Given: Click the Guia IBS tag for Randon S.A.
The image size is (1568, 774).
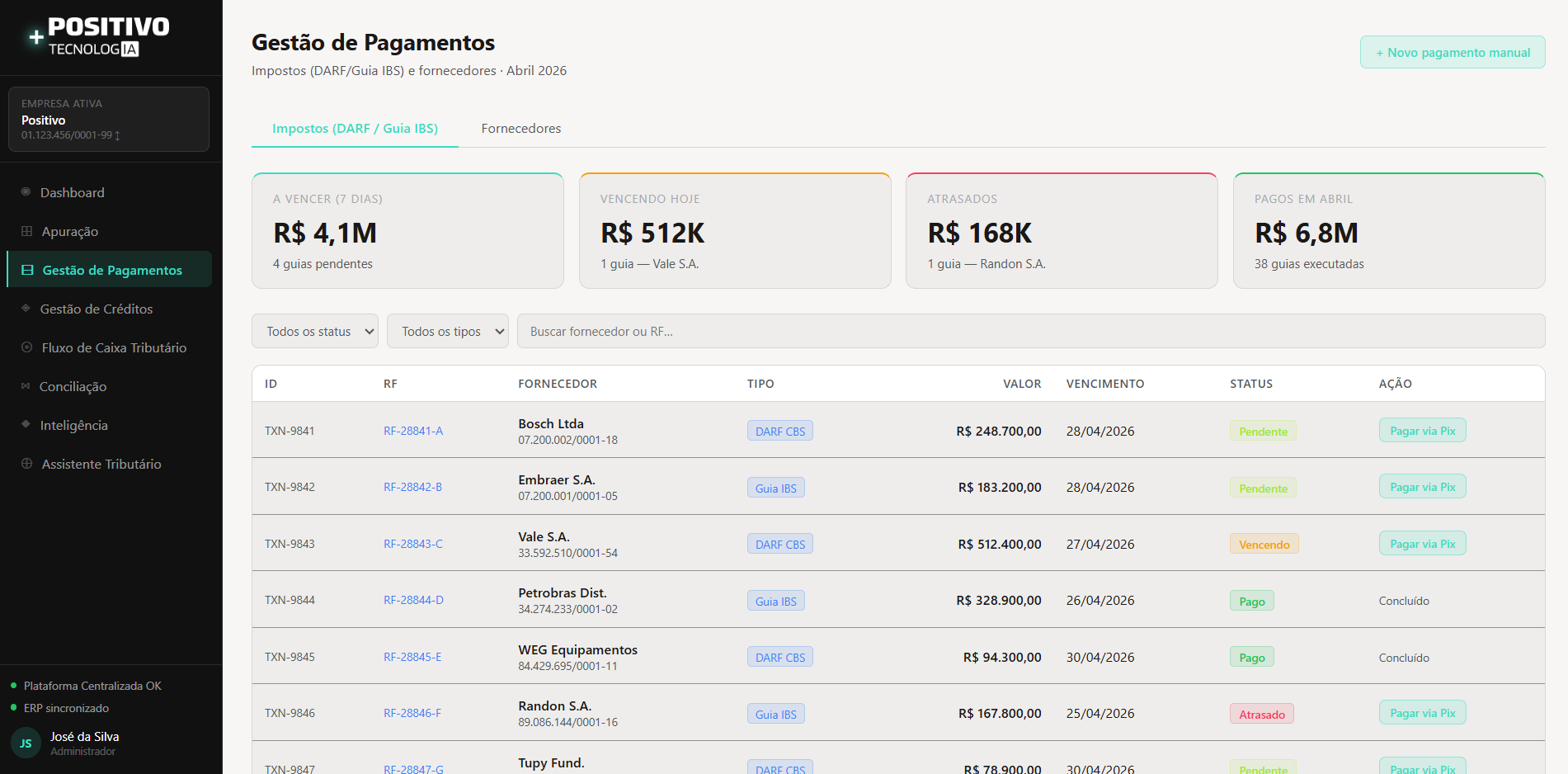Looking at the screenshot, I should 776,714.
